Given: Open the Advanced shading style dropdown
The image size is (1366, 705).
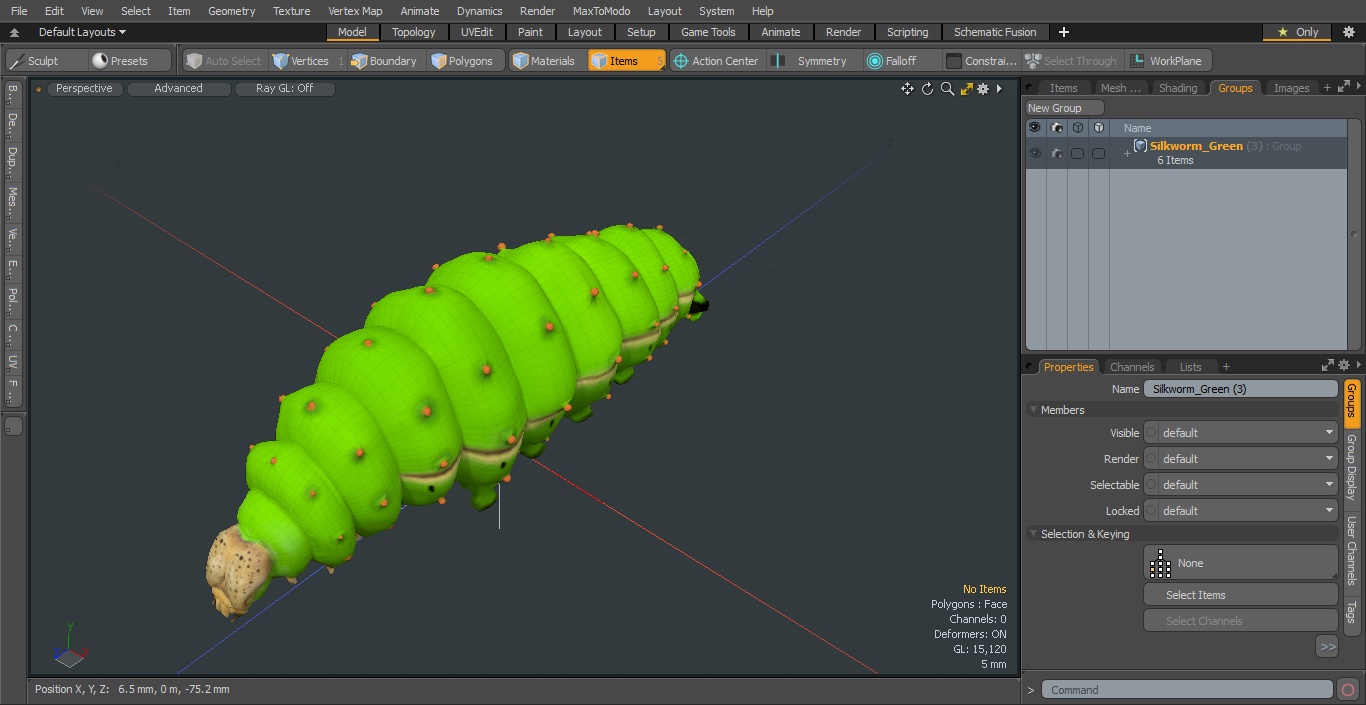Looking at the screenshot, I should click(x=179, y=88).
